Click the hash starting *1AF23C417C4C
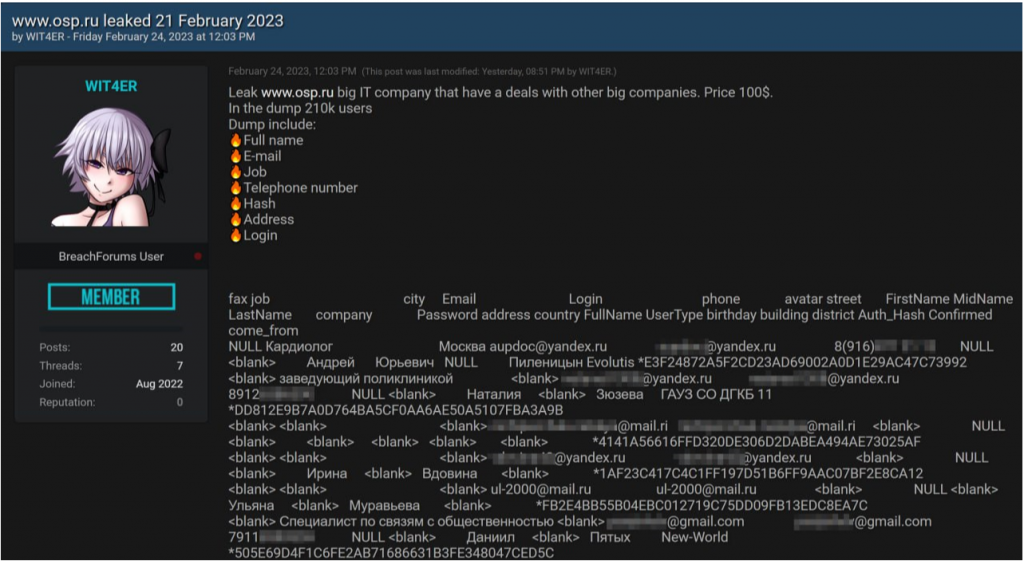 click(x=758, y=473)
